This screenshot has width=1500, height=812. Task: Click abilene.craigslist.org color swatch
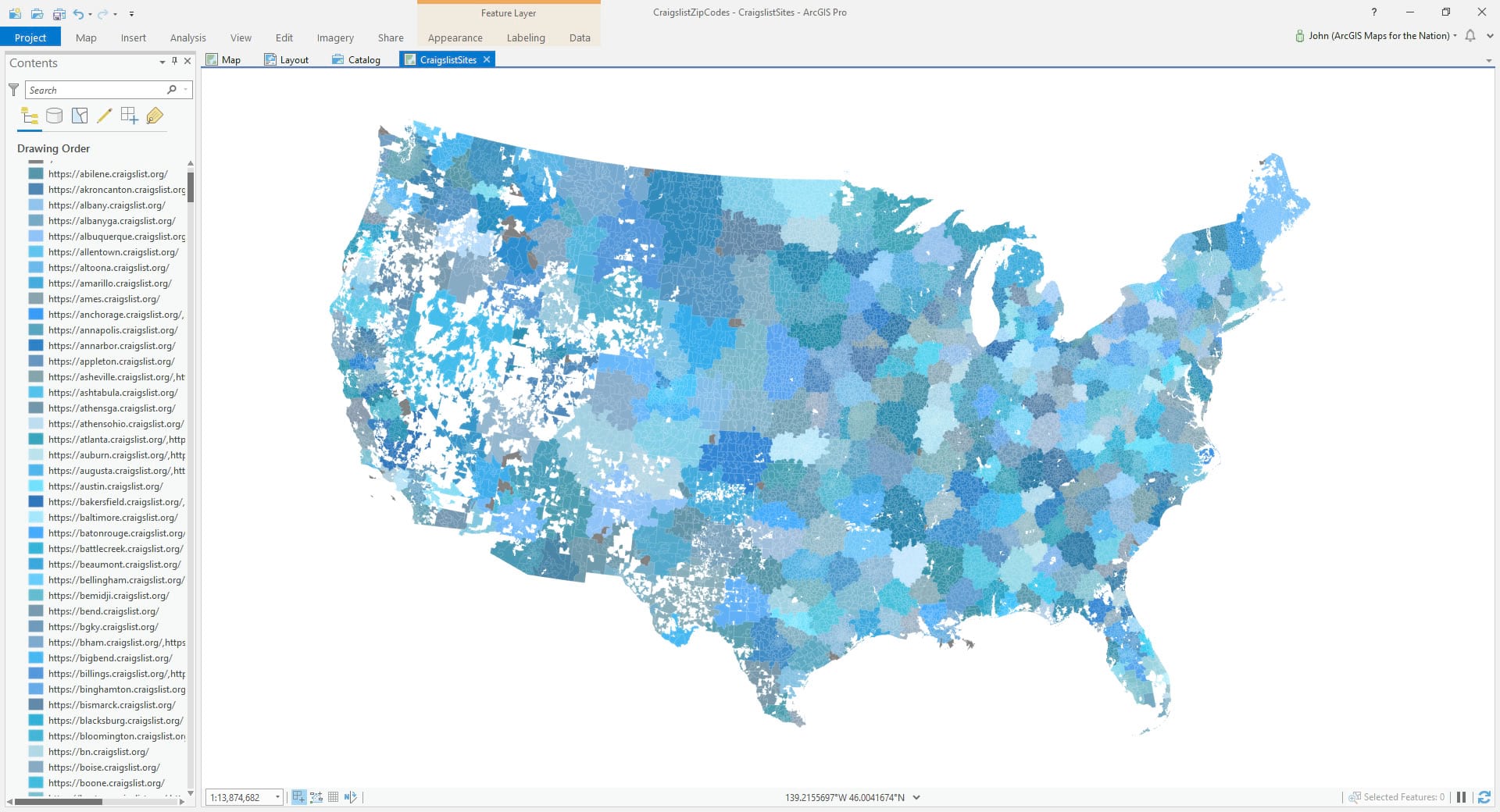[36, 173]
